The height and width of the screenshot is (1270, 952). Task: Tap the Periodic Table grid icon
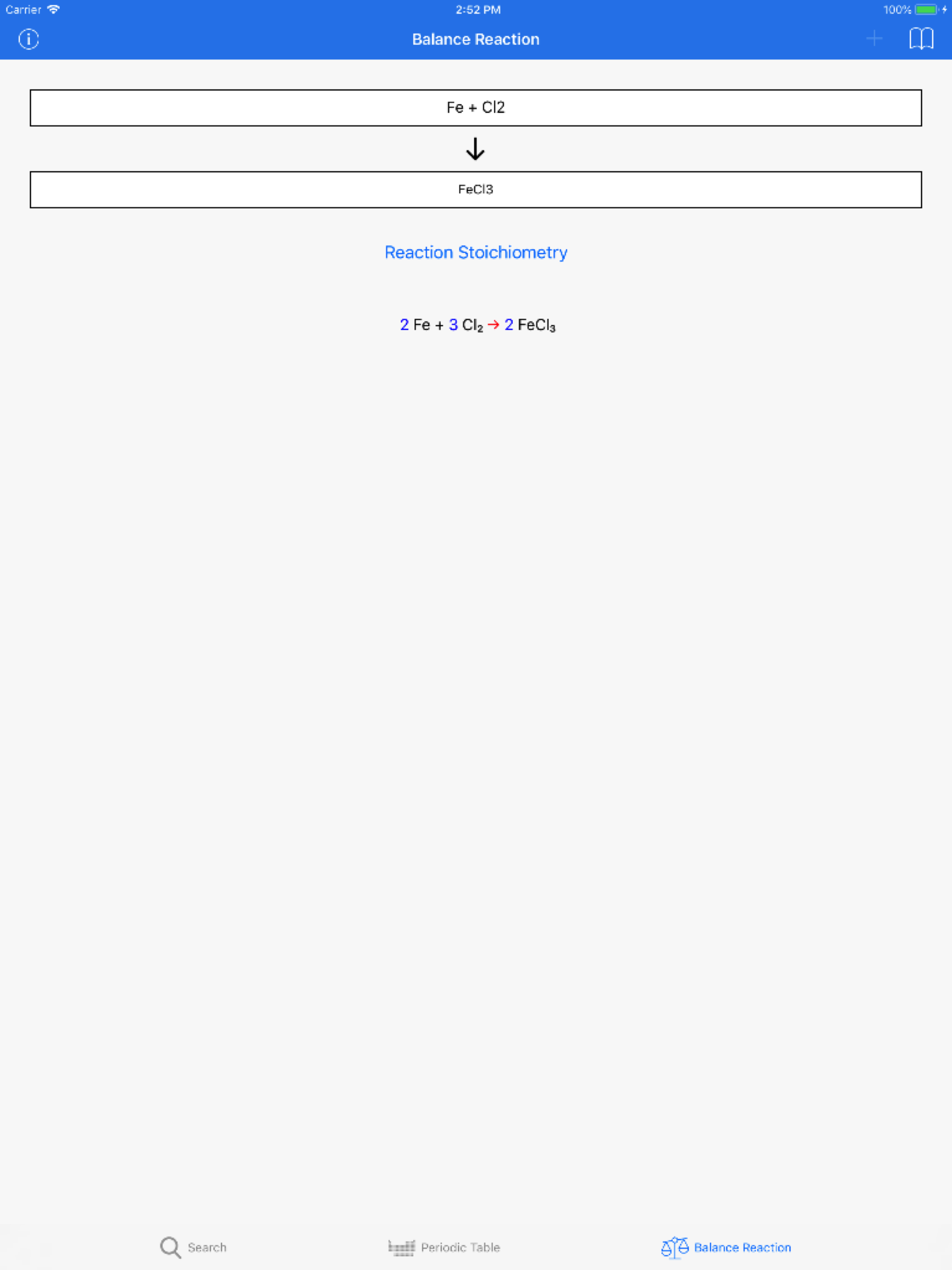tap(401, 1248)
